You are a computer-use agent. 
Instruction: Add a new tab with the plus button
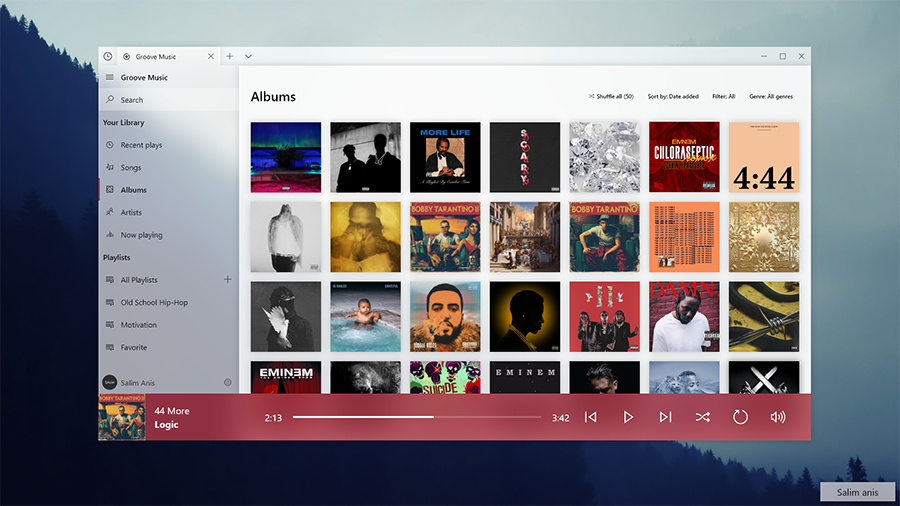[x=230, y=56]
